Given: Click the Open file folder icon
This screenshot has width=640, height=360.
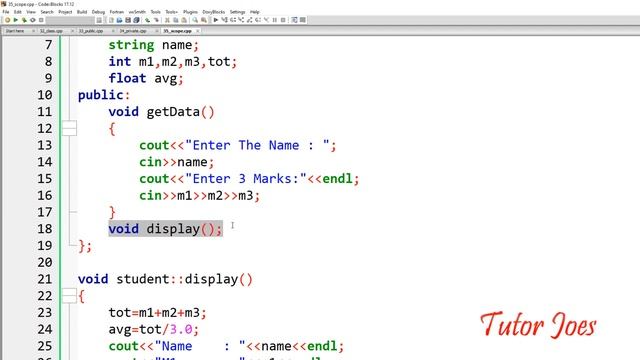Looking at the screenshot, I should click(x=119, y=20).
